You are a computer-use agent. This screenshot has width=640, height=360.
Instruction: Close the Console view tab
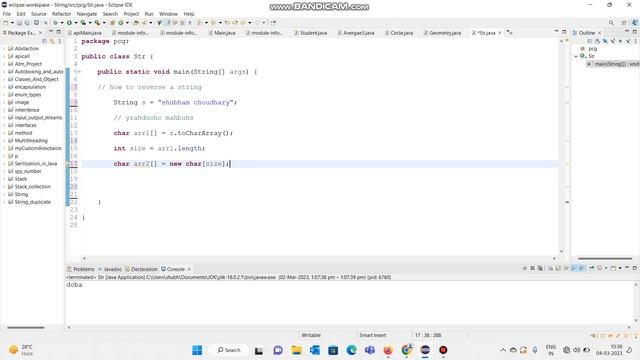[189, 269]
